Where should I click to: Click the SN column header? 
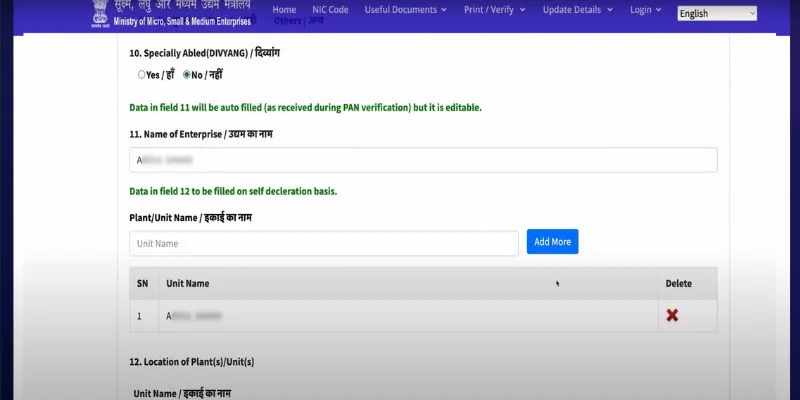pyautogui.click(x=142, y=284)
